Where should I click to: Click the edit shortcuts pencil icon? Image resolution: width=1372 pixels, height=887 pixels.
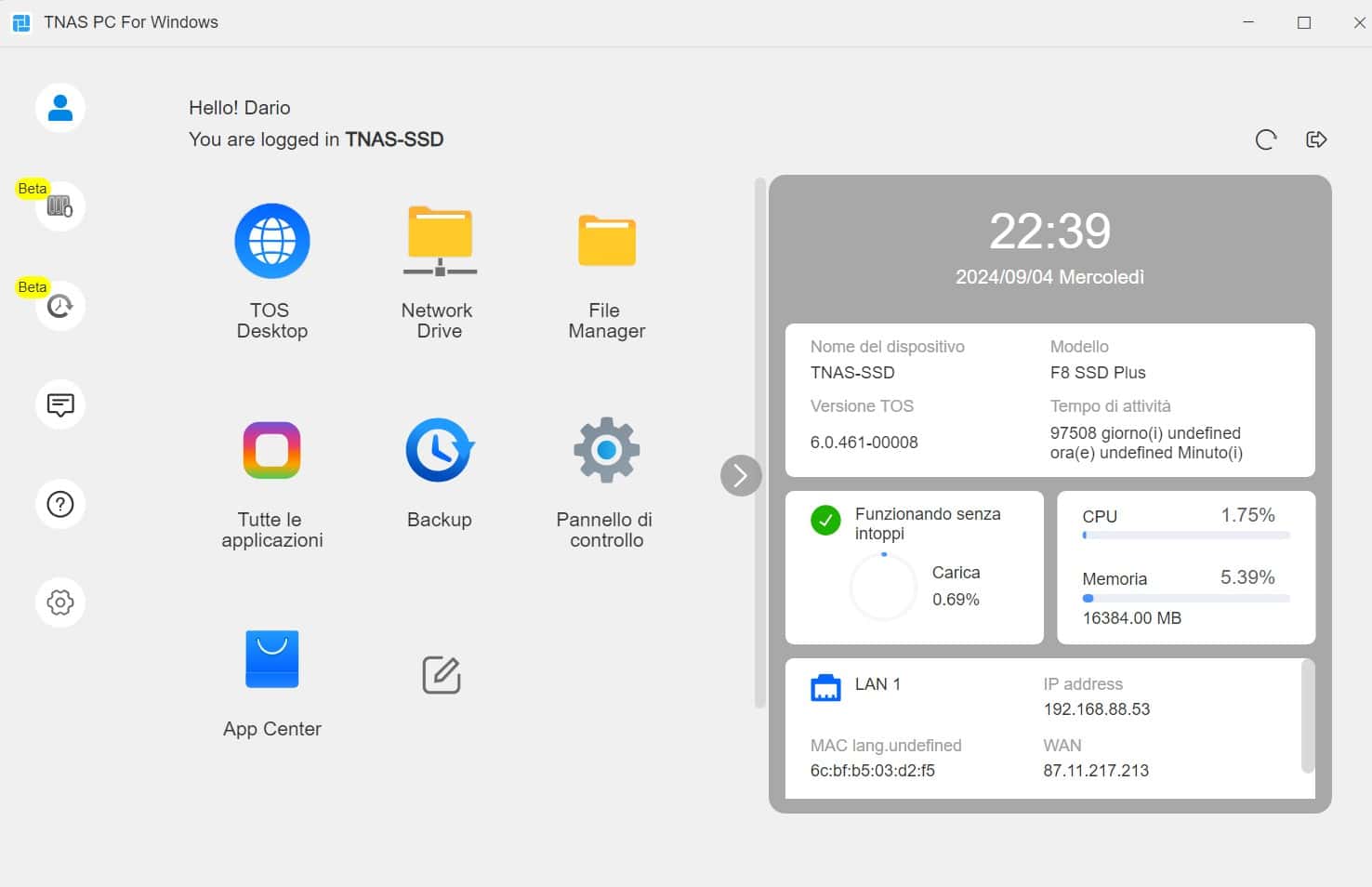(x=442, y=675)
